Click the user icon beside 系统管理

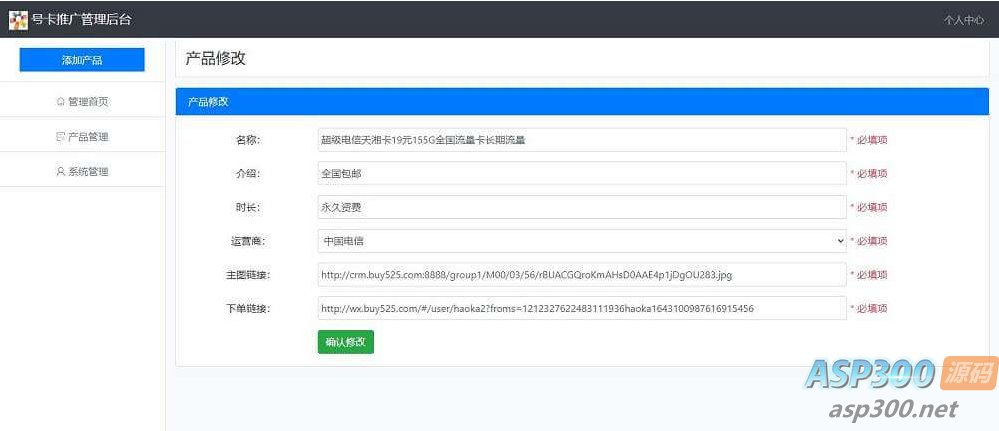60,172
